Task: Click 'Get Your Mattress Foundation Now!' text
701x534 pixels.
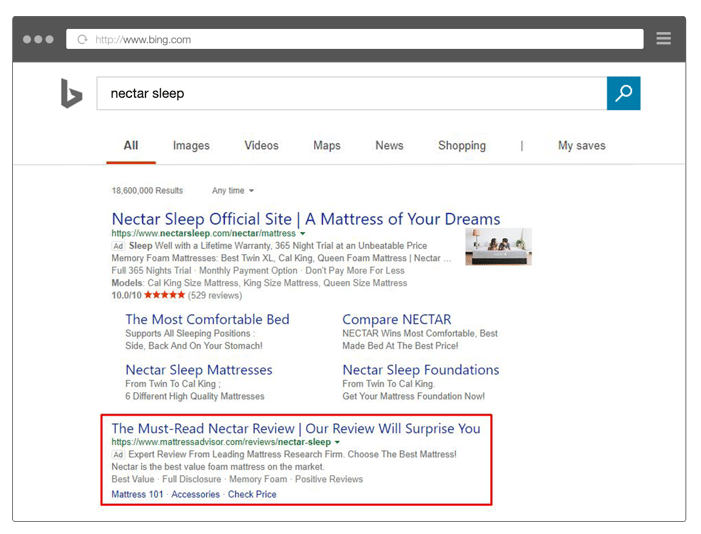Action: pyautogui.click(x=414, y=396)
